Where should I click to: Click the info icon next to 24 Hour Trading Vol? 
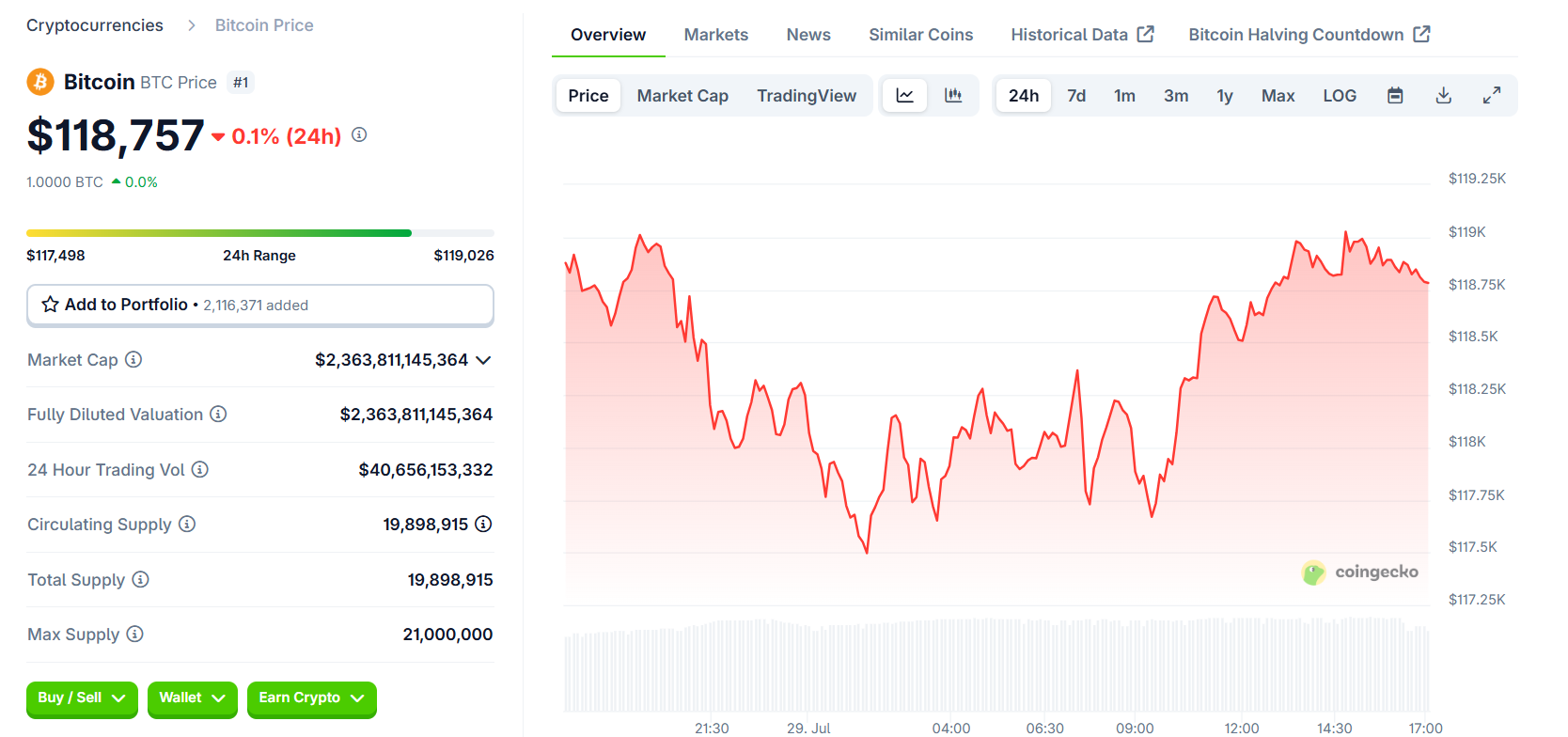200,470
